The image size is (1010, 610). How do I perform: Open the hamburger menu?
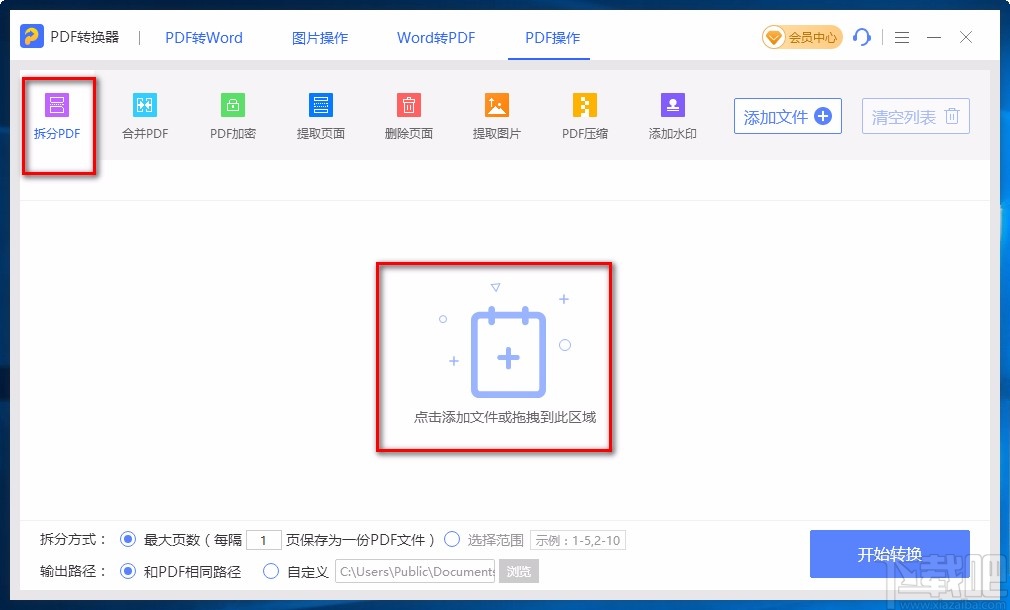pos(901,37)
